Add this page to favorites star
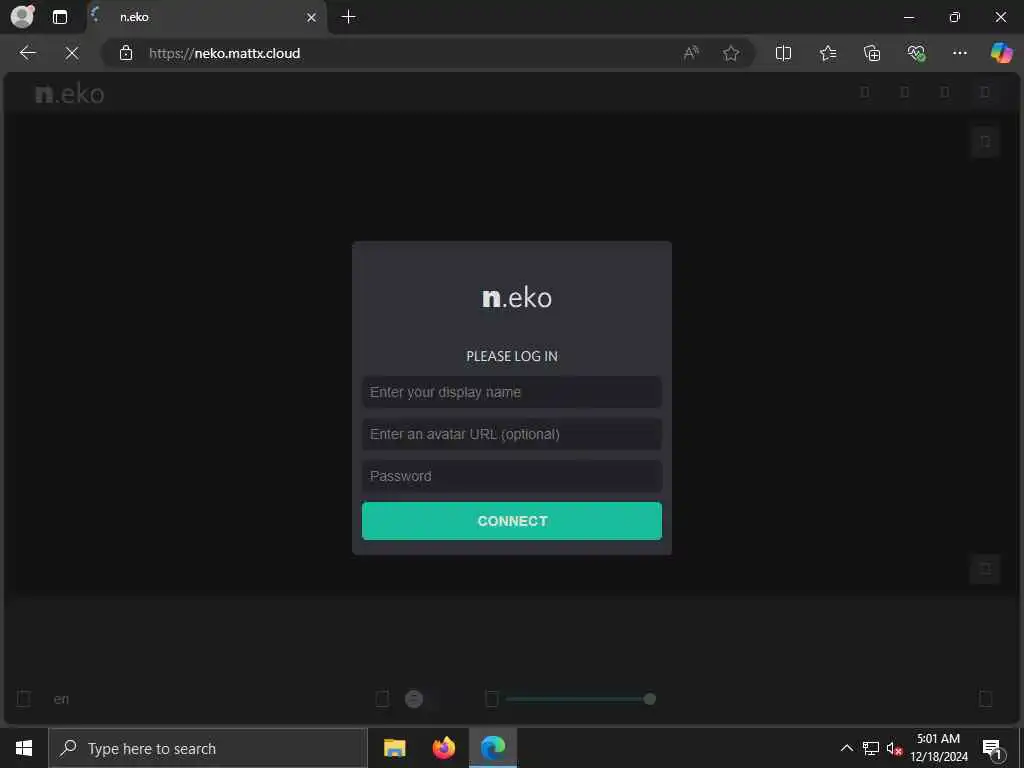 [731, 53]
